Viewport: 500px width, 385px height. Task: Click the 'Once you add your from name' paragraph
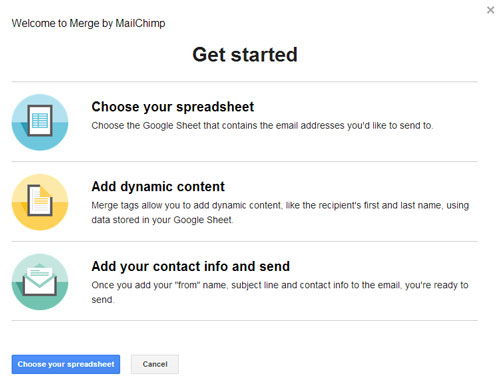[x=280, y=292]
